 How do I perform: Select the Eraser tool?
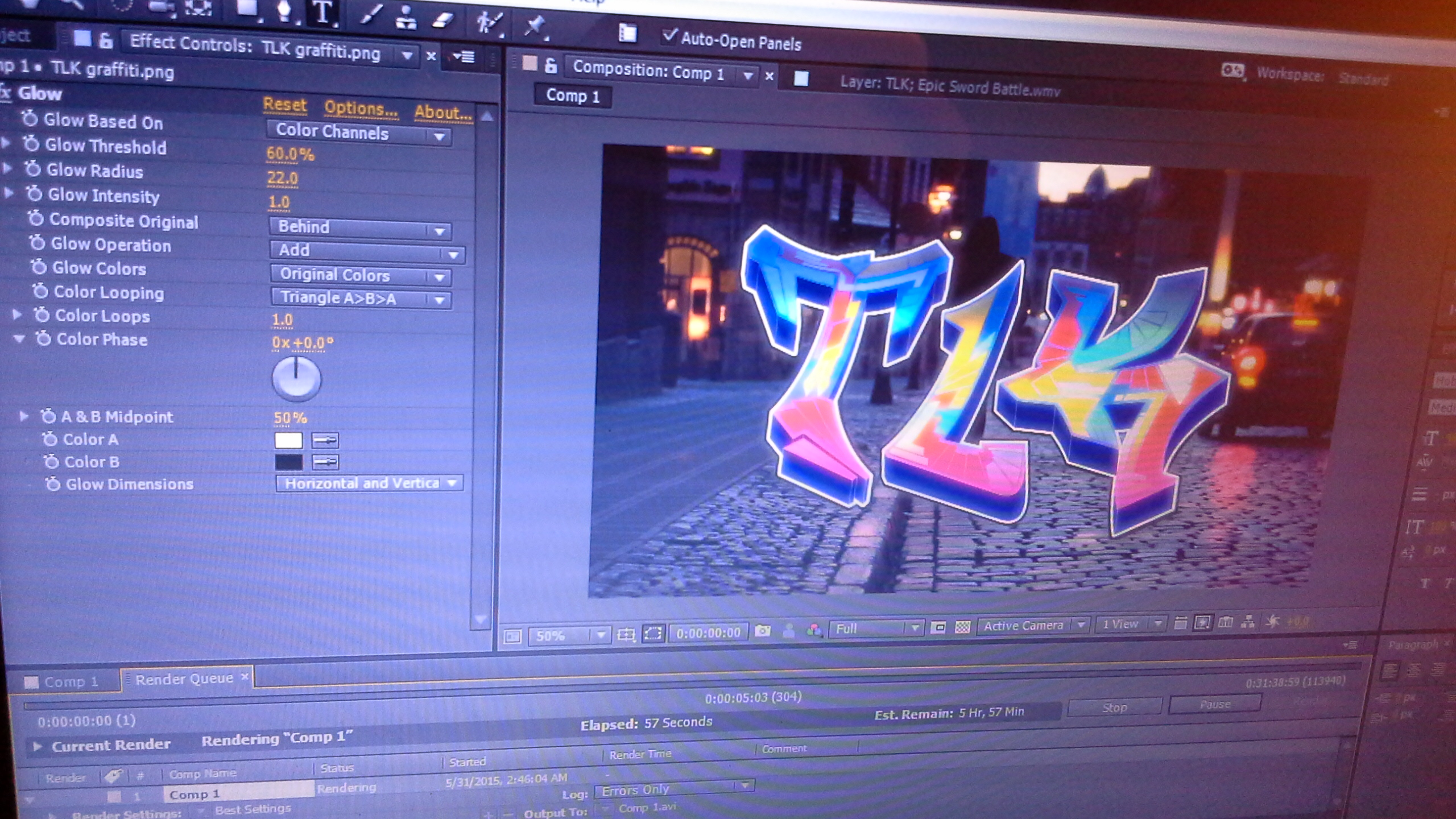coord(443,20)
